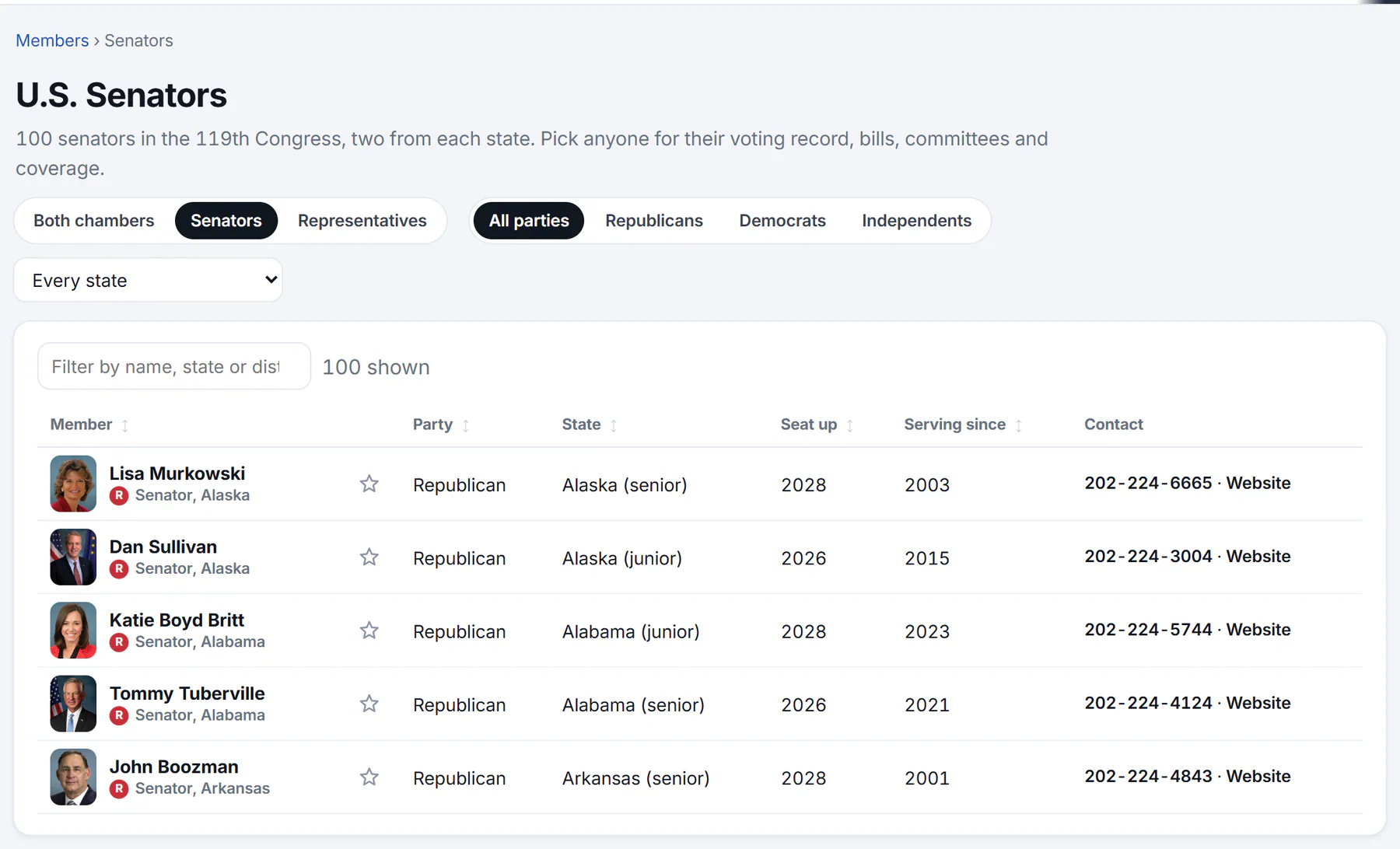Screen dimensions: 1400x849
Task: Star John Boozman's row
Action: 369,777
